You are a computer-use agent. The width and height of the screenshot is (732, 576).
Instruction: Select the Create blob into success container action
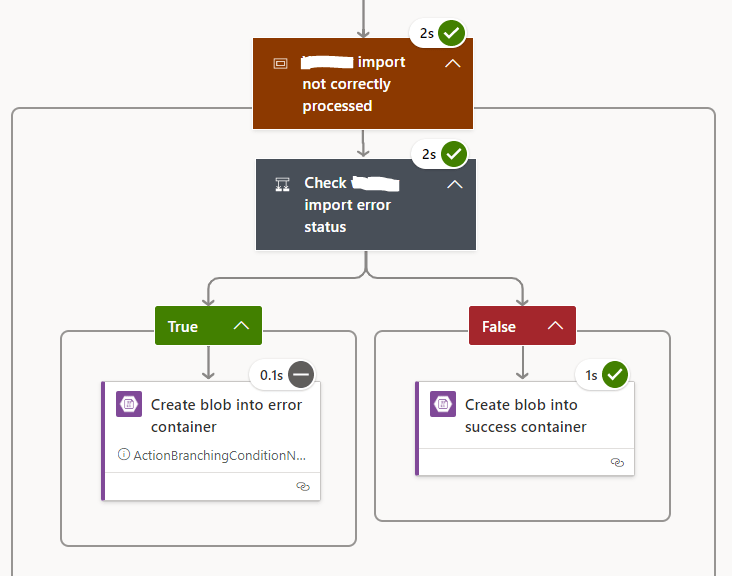[x=525, y=416]
